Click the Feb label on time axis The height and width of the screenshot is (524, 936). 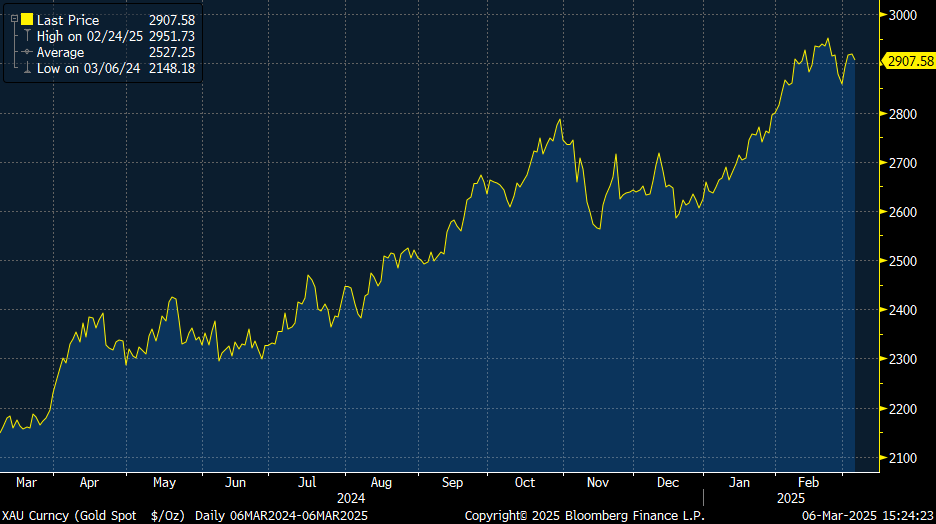point(810,482)
